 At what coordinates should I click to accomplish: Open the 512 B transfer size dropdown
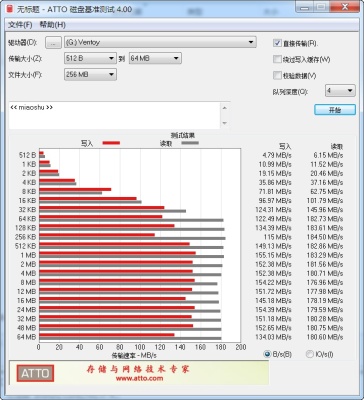click(x=90, y=58)
